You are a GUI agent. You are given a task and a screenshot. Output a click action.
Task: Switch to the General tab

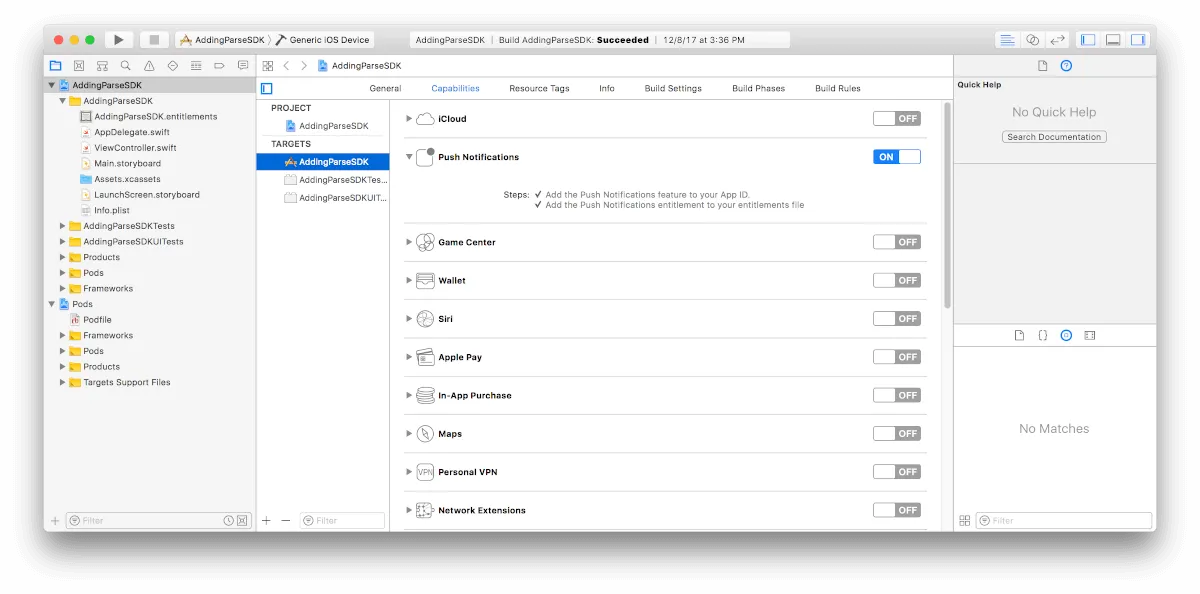[385, 88]
